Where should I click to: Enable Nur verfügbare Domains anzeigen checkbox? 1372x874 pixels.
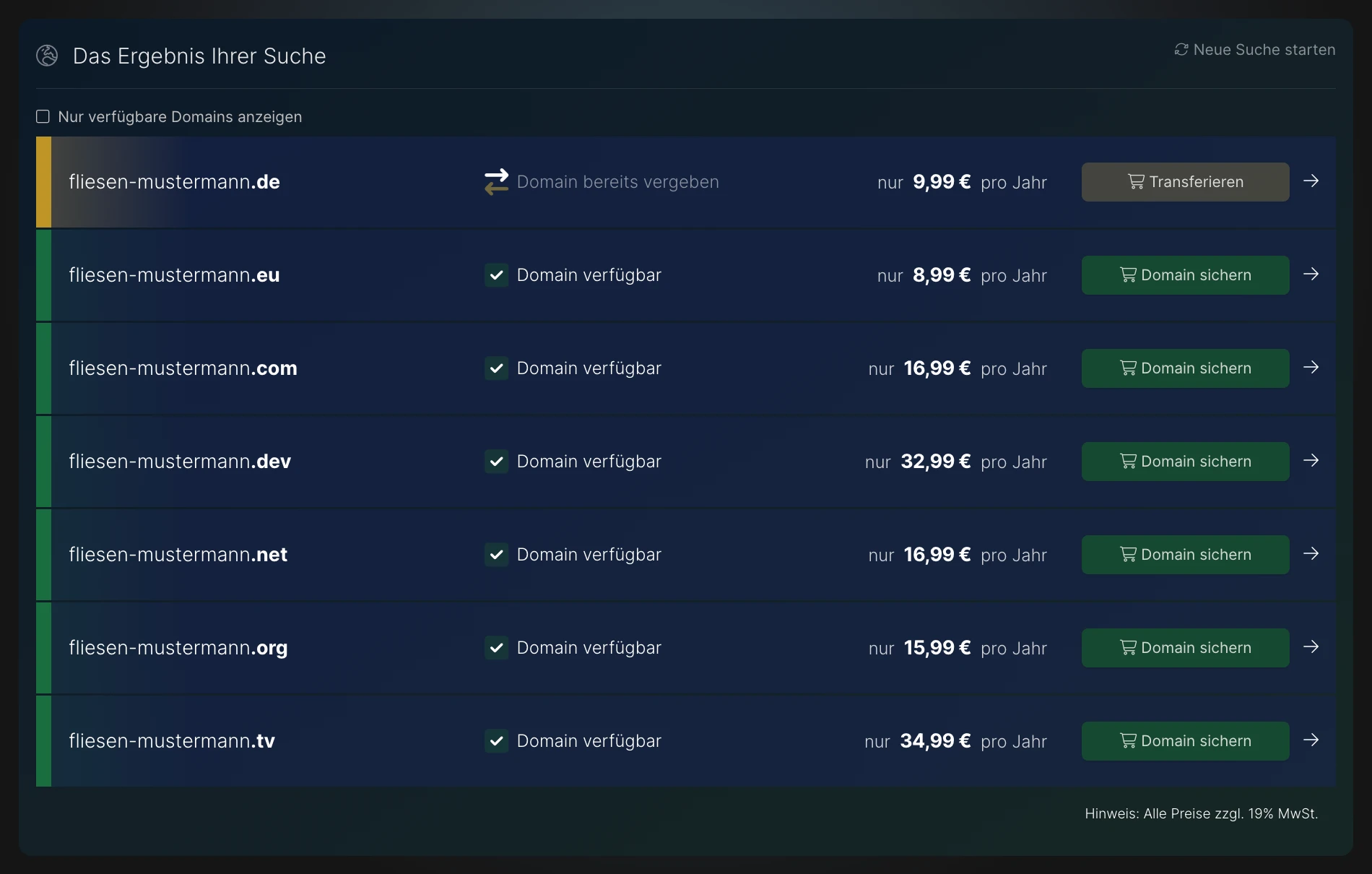[43, 116]
